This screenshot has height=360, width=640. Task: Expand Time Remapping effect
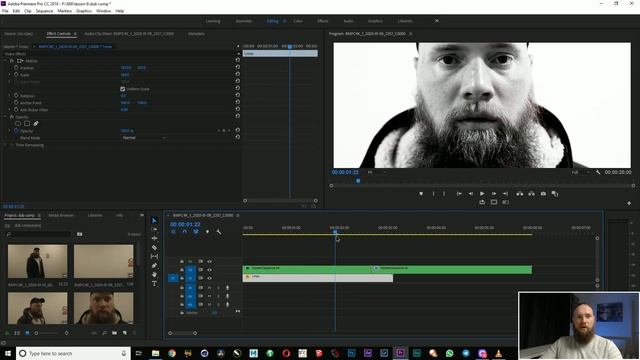click(5, 144)
